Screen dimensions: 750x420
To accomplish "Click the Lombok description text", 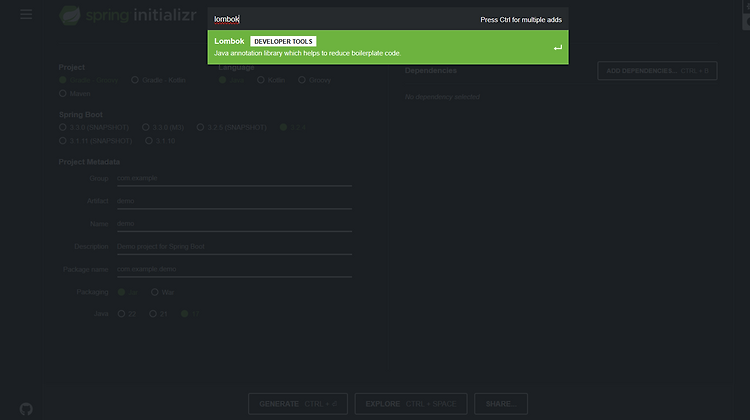I will [307, 53].
